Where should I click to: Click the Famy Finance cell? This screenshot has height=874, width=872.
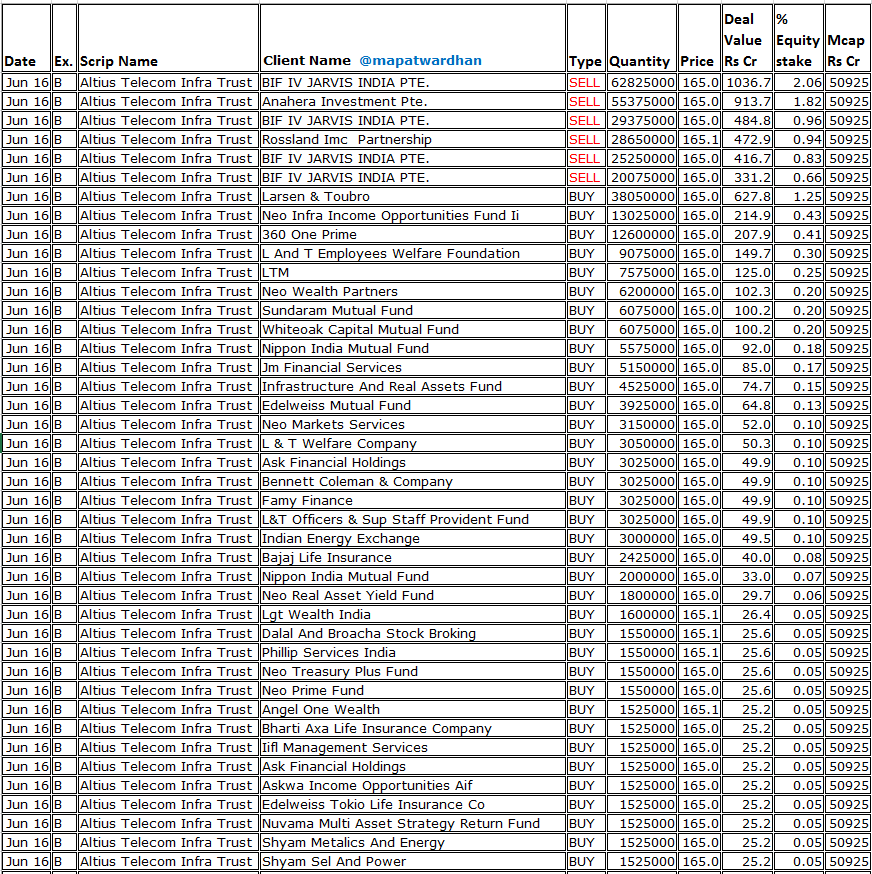click(413, 500)
